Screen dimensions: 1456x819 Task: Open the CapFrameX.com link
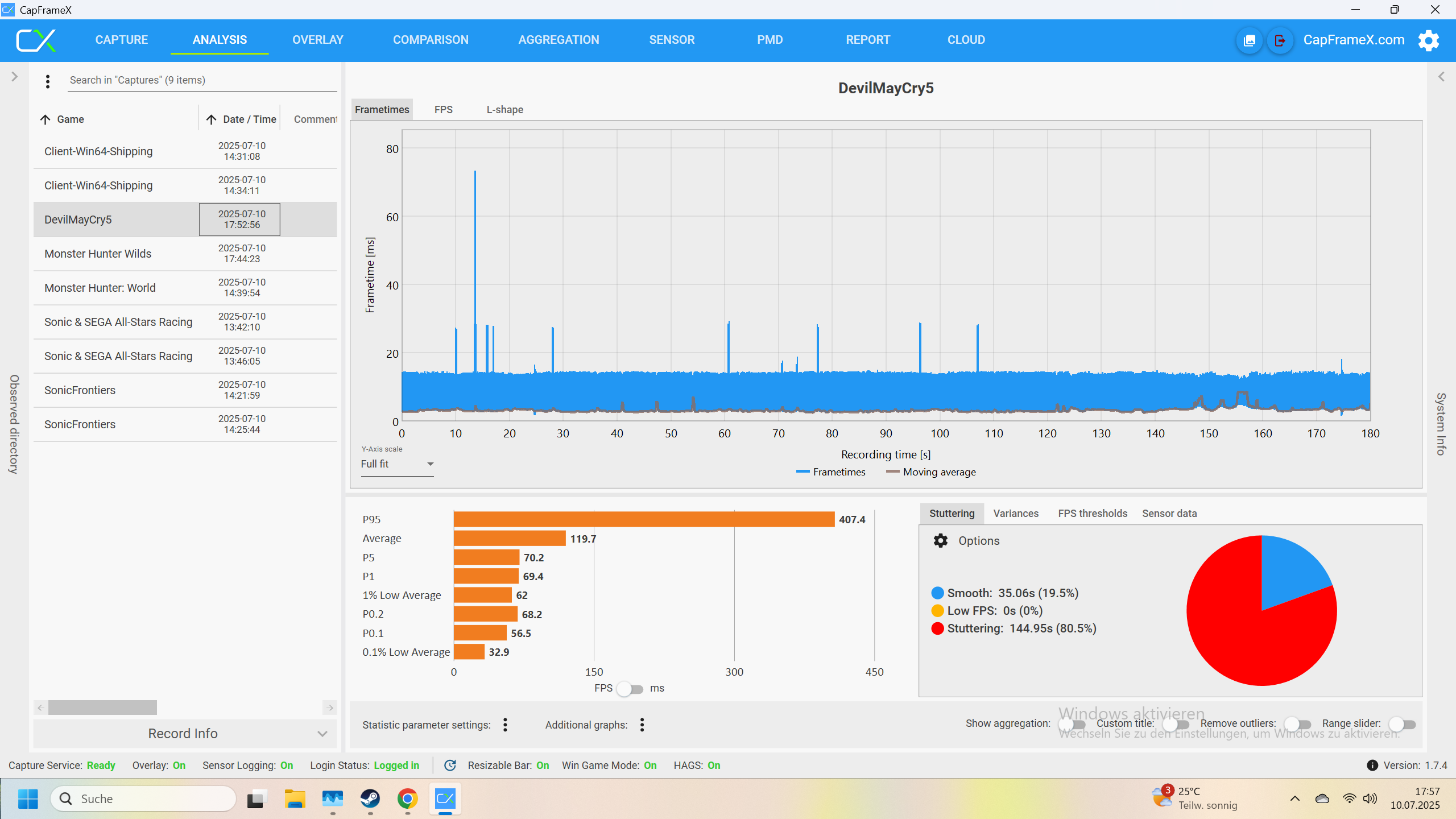(1354, 40)
